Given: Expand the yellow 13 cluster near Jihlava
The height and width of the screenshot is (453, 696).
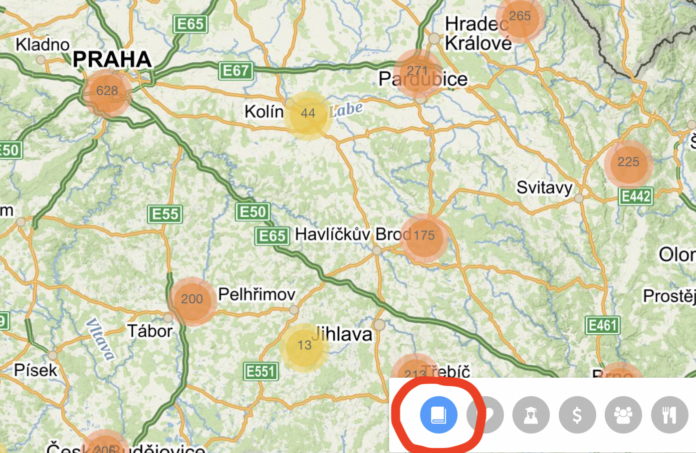Looking at the screenshot, I should (304, 347).
